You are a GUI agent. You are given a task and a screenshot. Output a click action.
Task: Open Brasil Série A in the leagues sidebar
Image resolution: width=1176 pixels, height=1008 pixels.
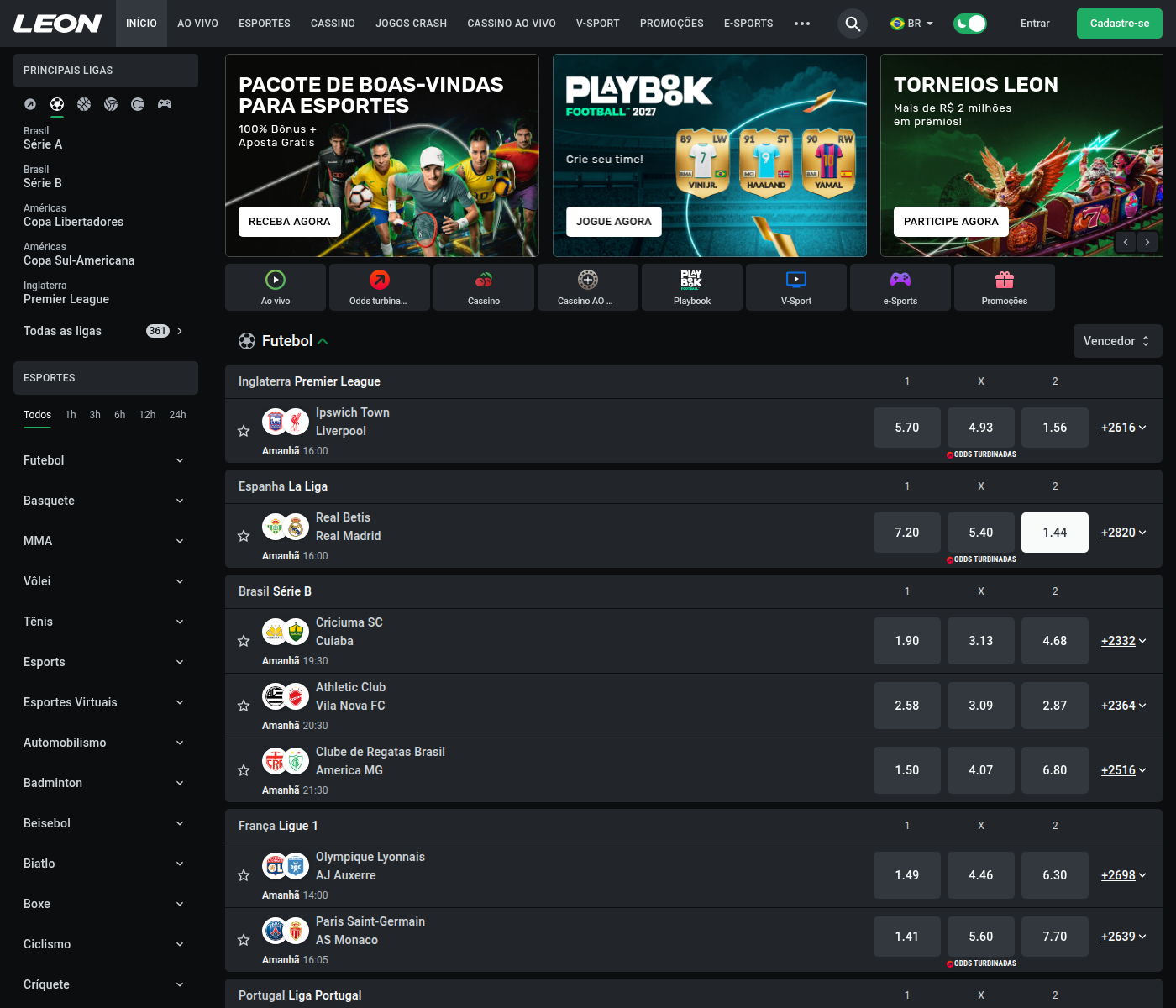click(x=43, y=138)
